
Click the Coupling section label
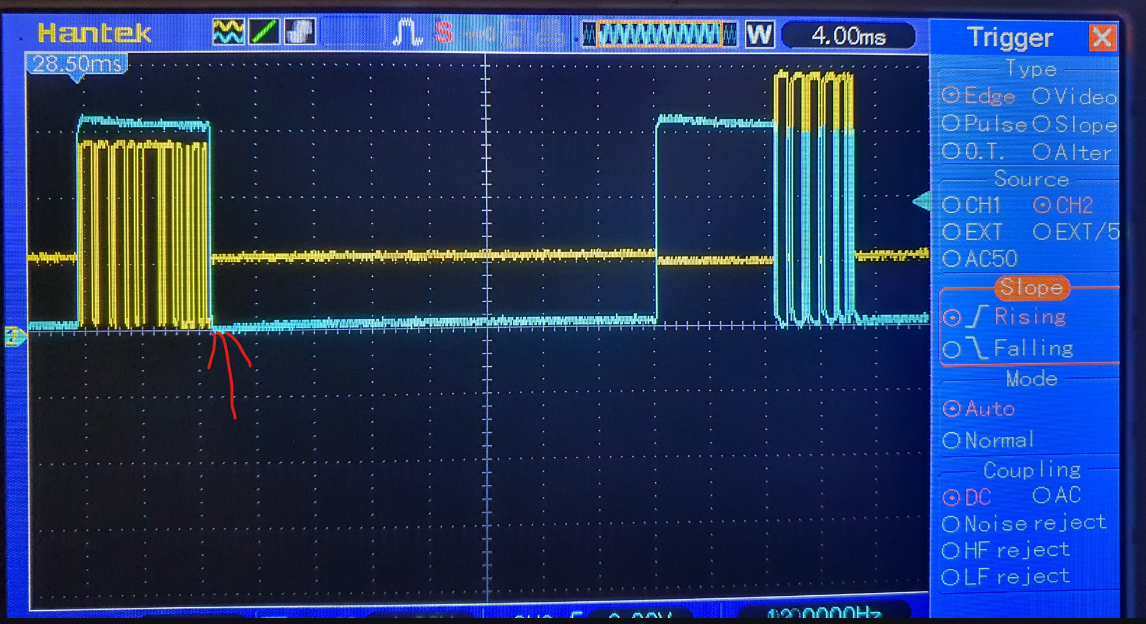click(x=1032, y=470)
